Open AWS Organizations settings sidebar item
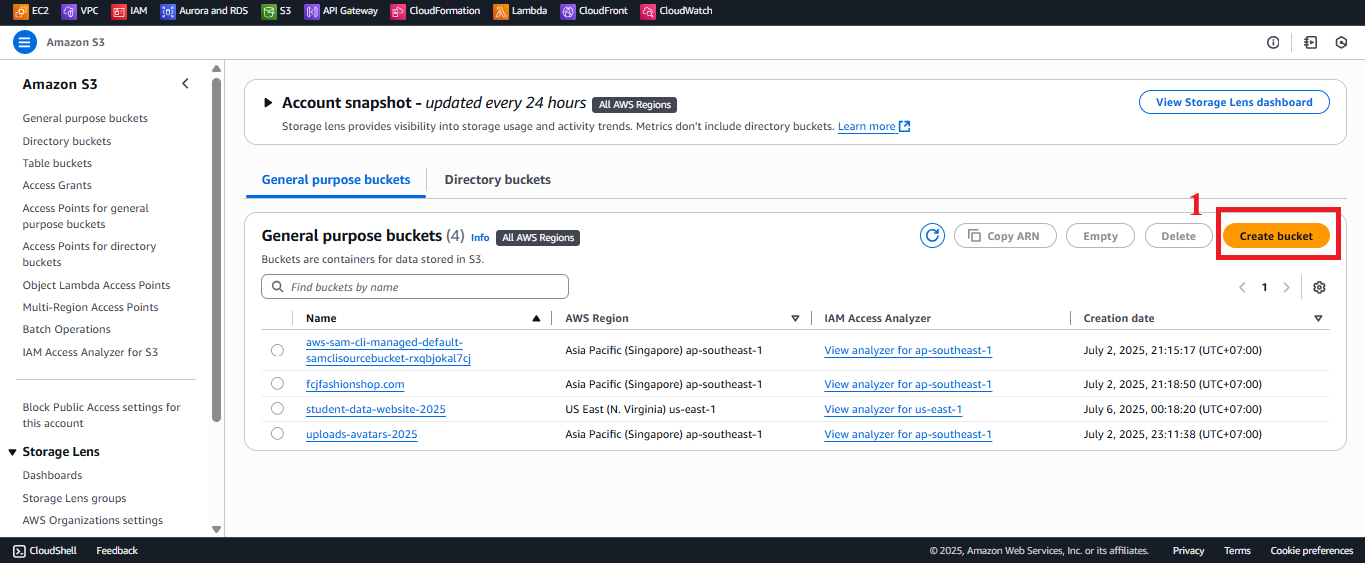The image size is (1365, 563). 92,520
